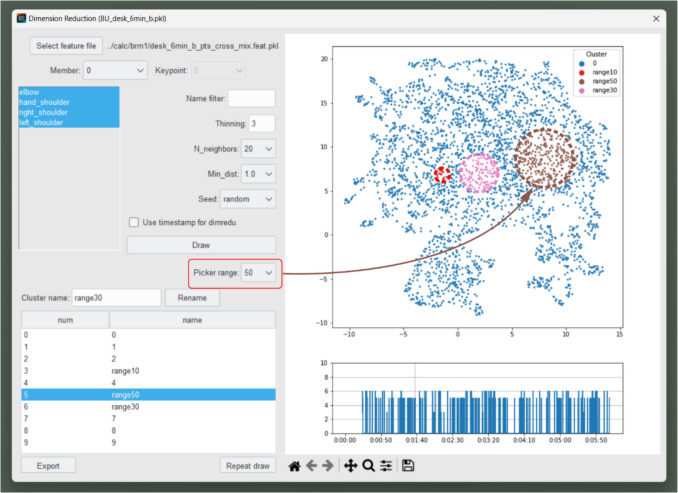Click the Select feature file button

click(66, 46)
